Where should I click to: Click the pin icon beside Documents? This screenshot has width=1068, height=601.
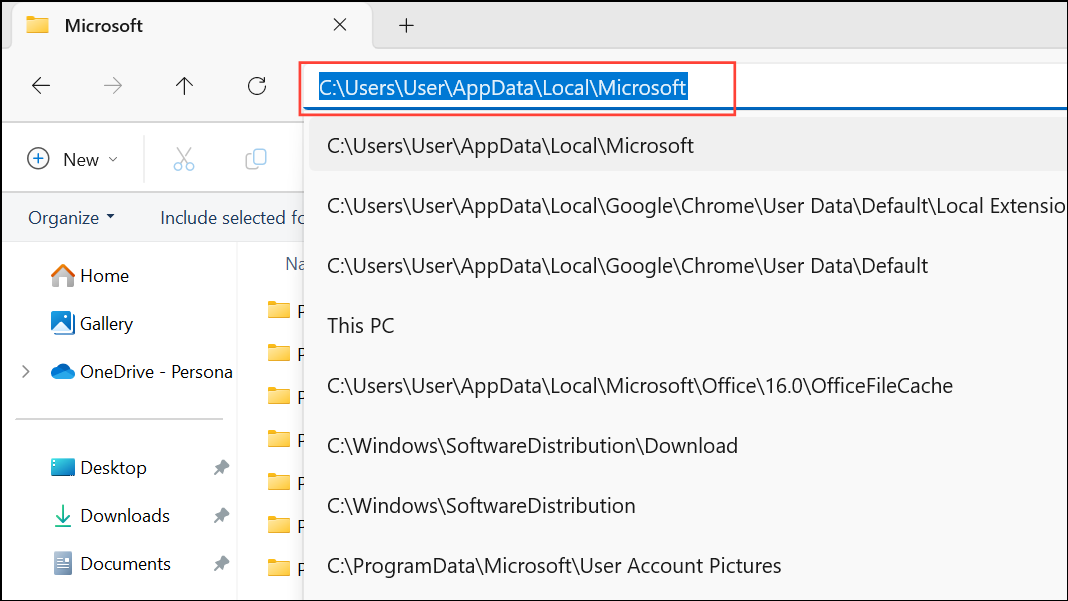[x=221, y=564]
